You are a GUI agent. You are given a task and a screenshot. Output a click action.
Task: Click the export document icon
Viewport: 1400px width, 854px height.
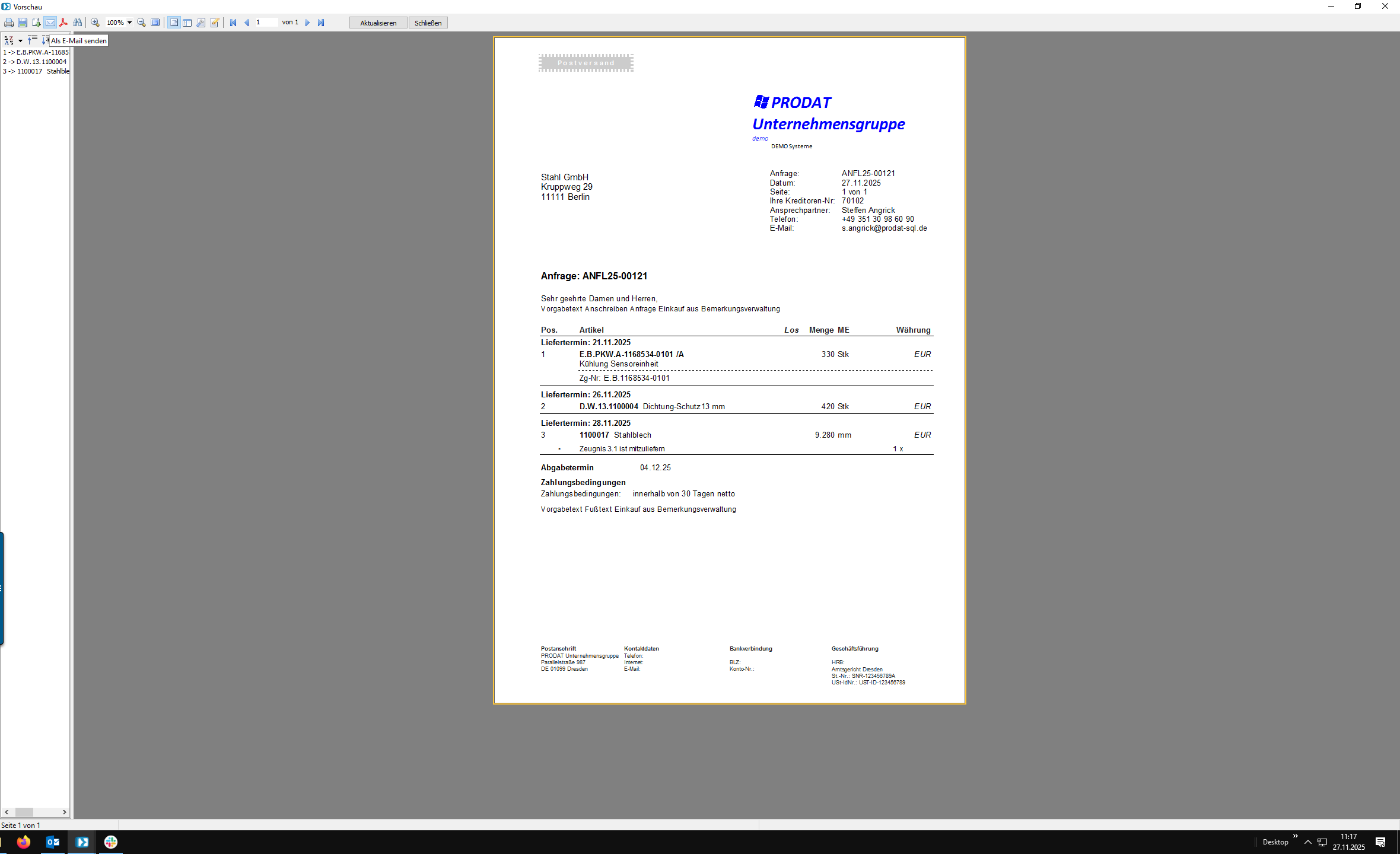(x=36, y=23)
